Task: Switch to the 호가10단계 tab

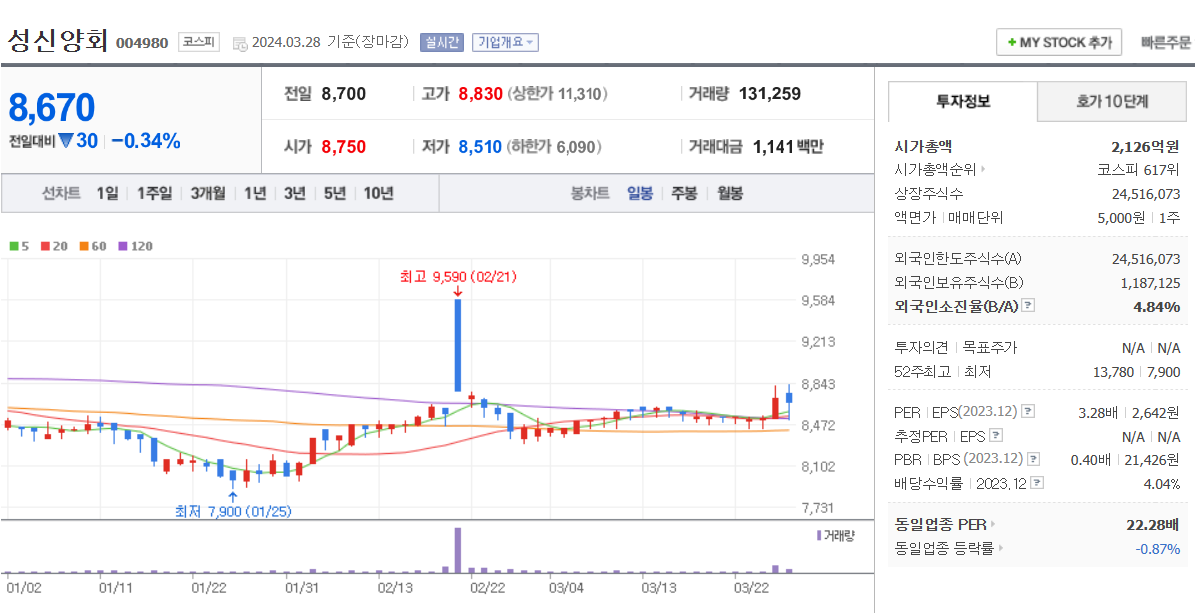Action: [1112, 101]
